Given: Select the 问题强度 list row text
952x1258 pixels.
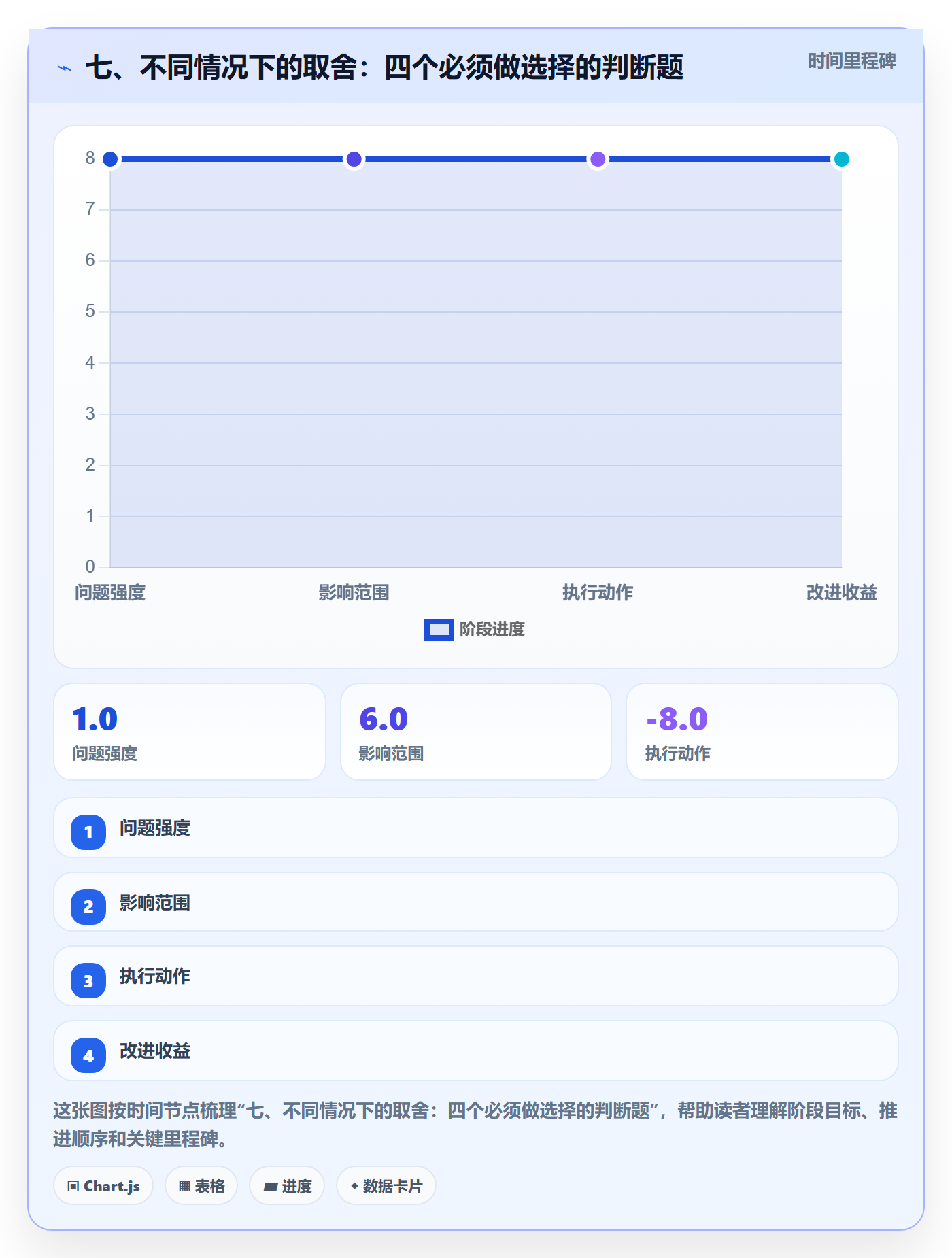Looking at the screenshot, I should tap(155, 828).
